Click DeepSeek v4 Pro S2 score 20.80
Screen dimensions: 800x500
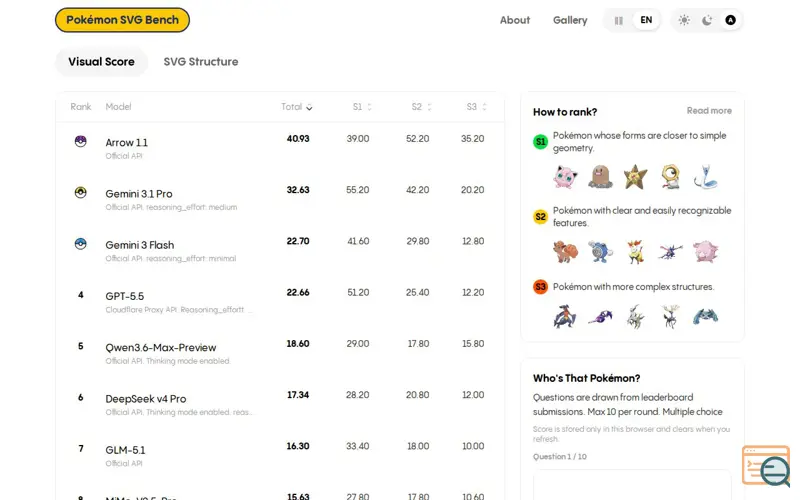[x=417, y=395]
